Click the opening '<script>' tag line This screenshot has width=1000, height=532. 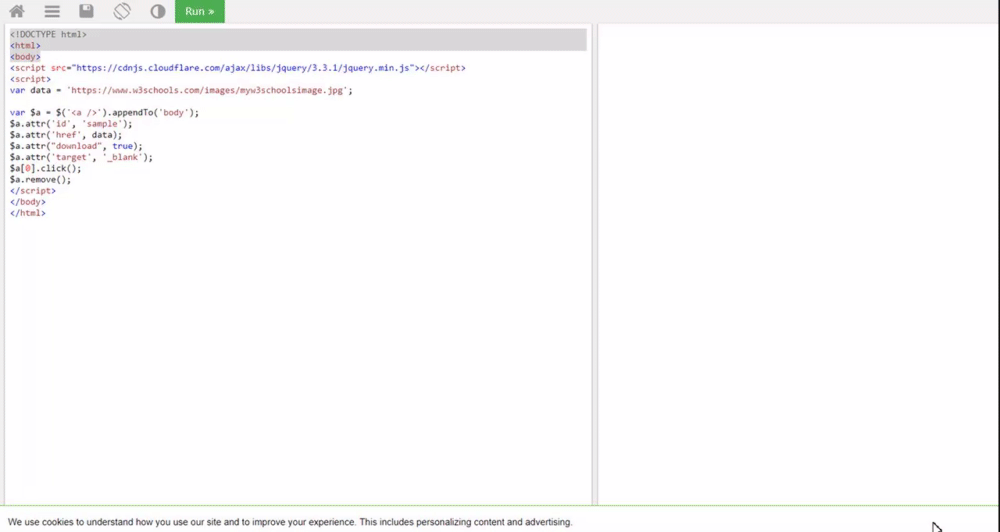click(x=31, y=79)
